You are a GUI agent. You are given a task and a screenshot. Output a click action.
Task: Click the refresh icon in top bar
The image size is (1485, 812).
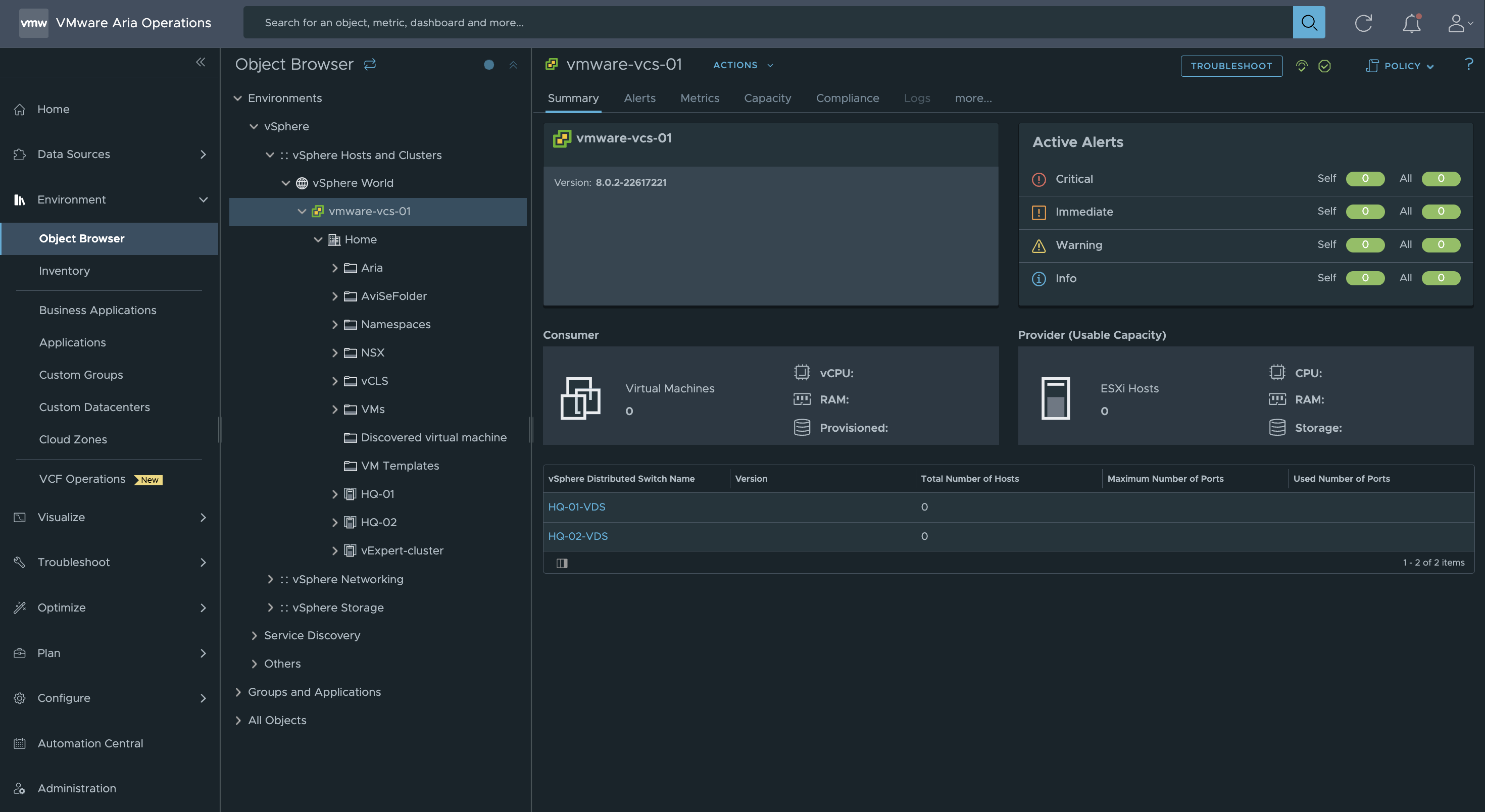pos(1363,23)
